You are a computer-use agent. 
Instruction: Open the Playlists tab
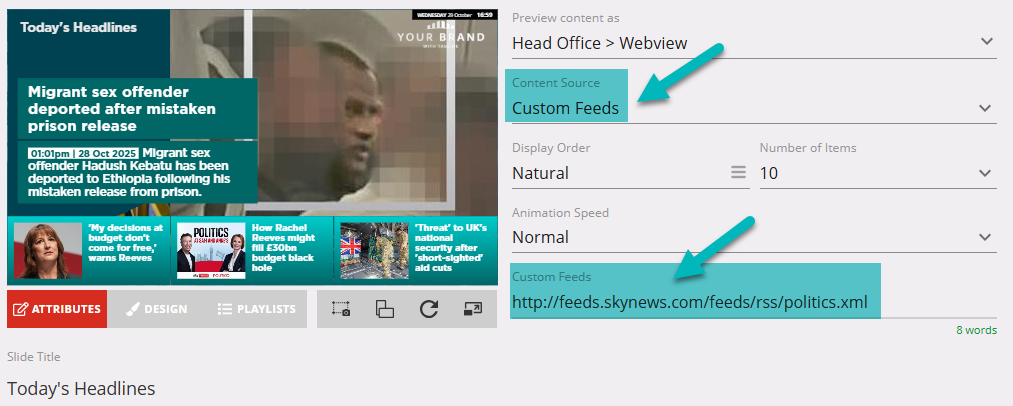point(256,309)
